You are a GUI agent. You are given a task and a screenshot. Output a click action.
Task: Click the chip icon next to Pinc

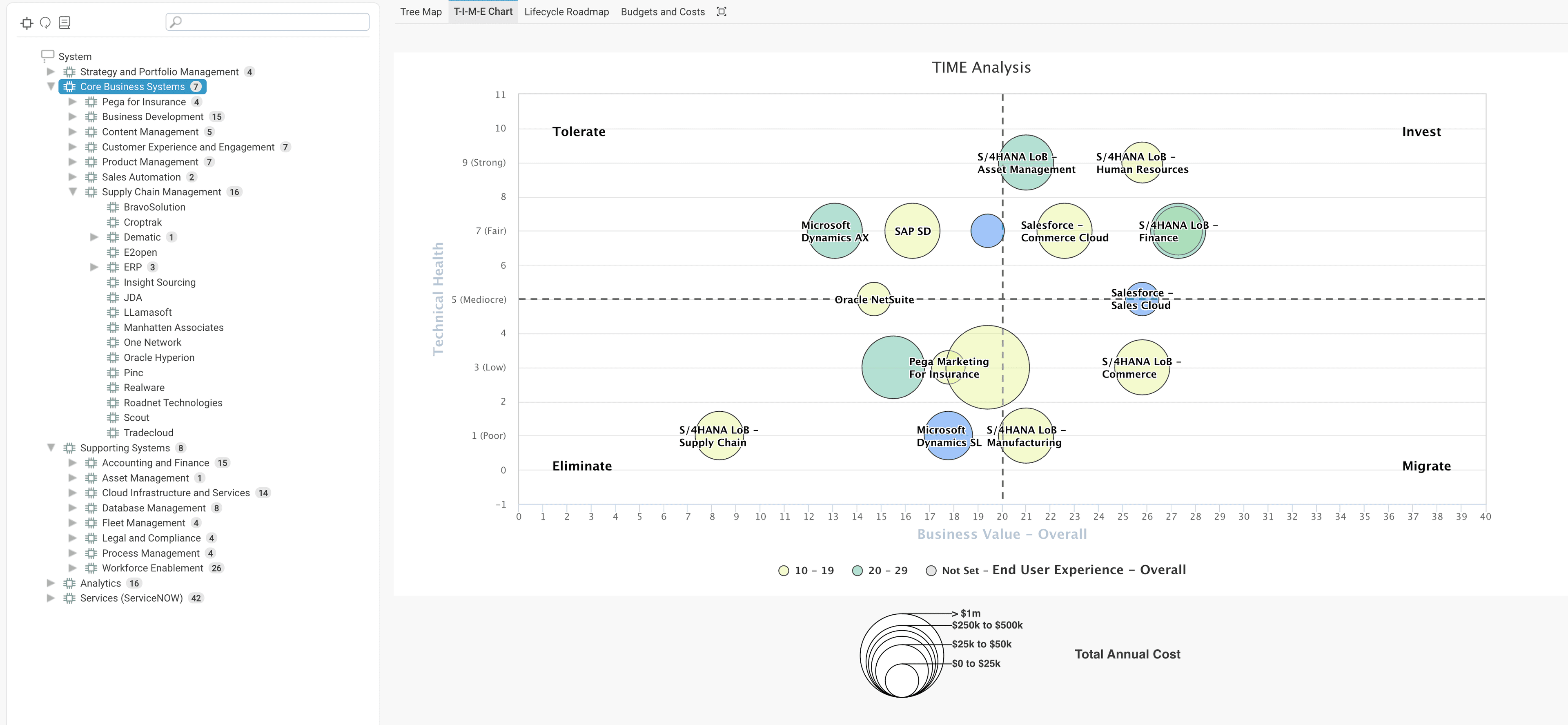click(x=113, y=373)
